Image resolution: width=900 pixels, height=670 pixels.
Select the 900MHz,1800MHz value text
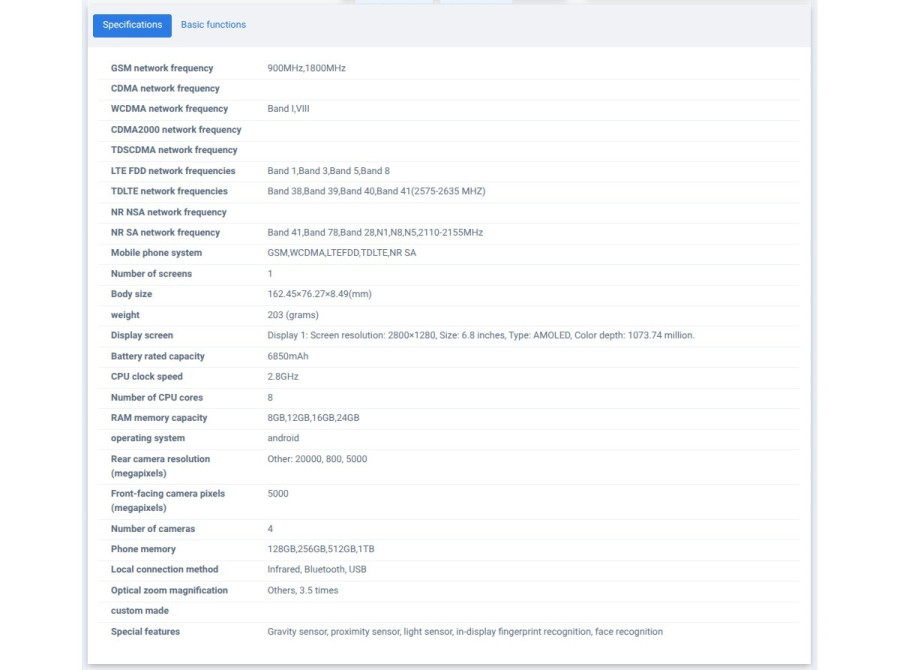coord(306,68)
